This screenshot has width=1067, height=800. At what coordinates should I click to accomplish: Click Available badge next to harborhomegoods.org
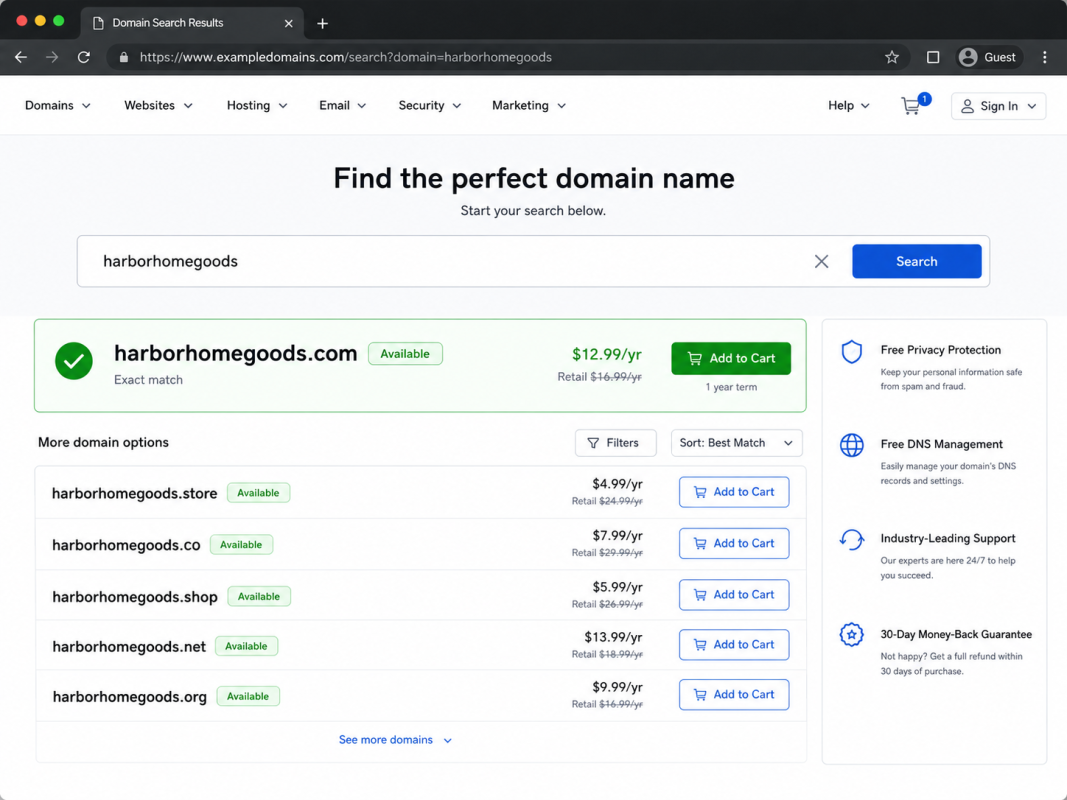click(x=248, y=697)
